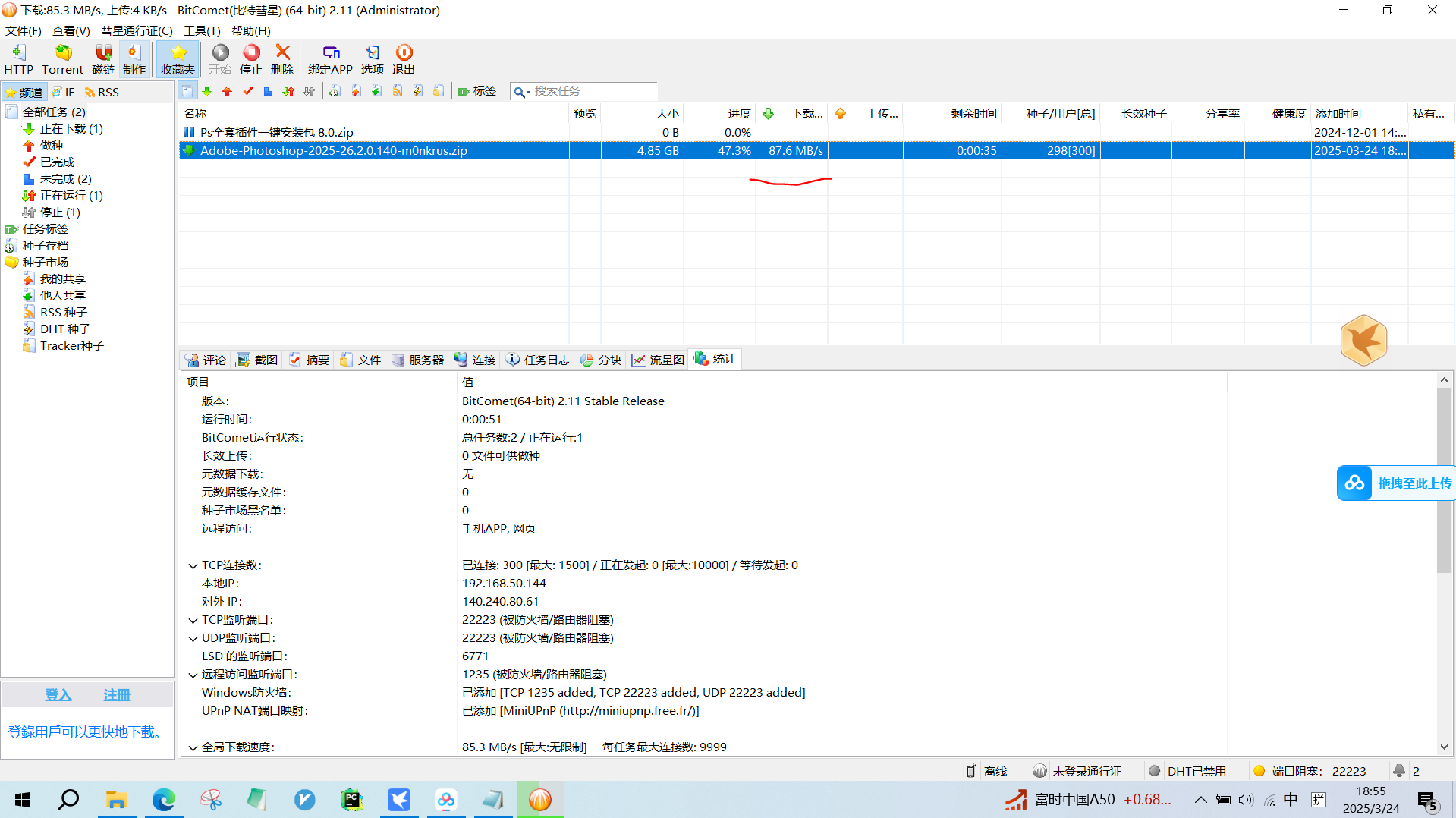This screenshot has height=818, width=1456.
Task: Open the 查看(V) menu
Action: [x=71, y=30]
